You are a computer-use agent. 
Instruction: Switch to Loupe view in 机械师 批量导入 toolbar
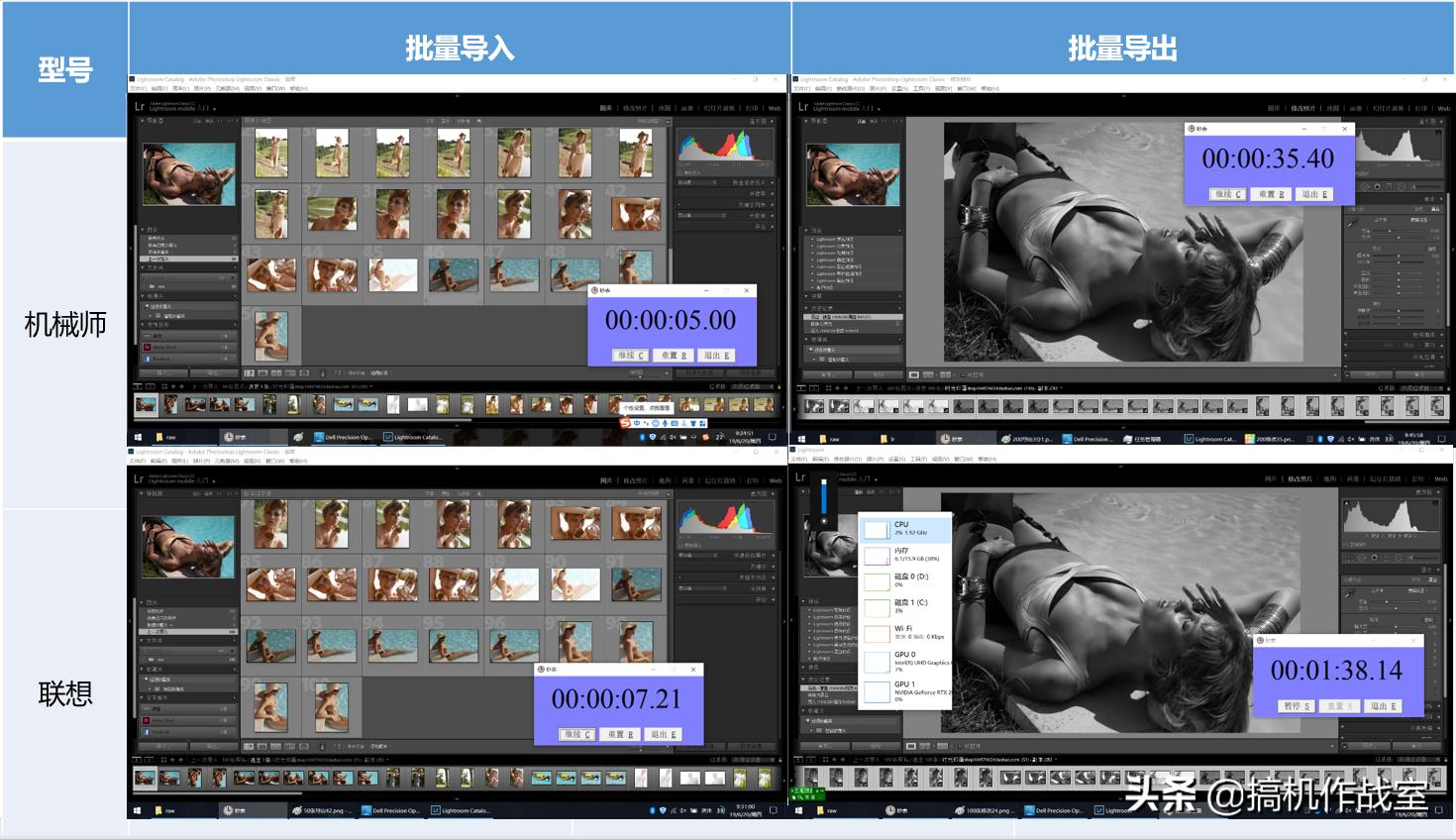tap(260, 373)
